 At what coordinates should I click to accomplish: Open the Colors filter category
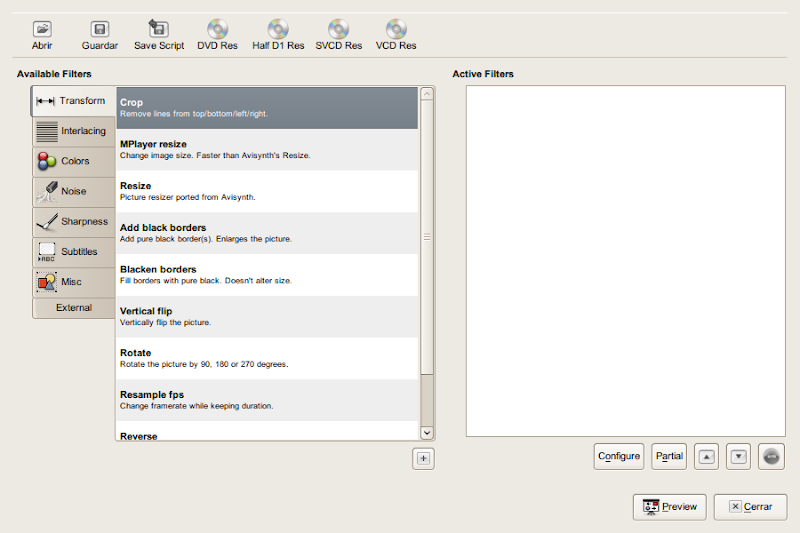pos(73,161)
